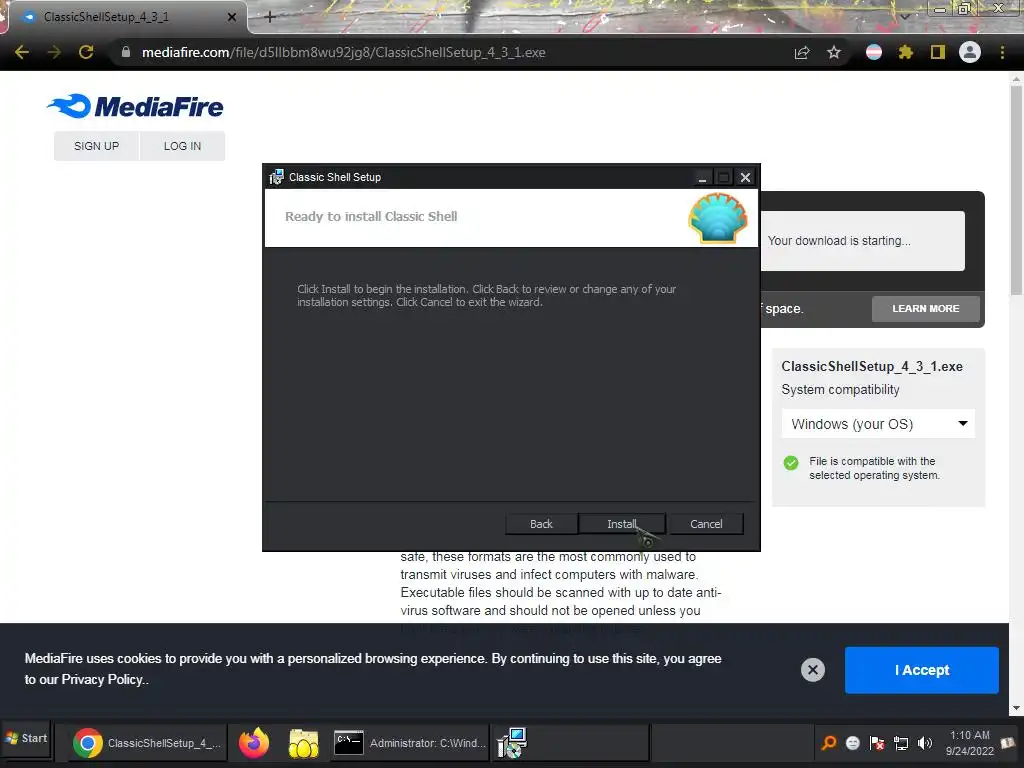
Task: Click the SIGN UP button
Action: (x=97, y=146)
